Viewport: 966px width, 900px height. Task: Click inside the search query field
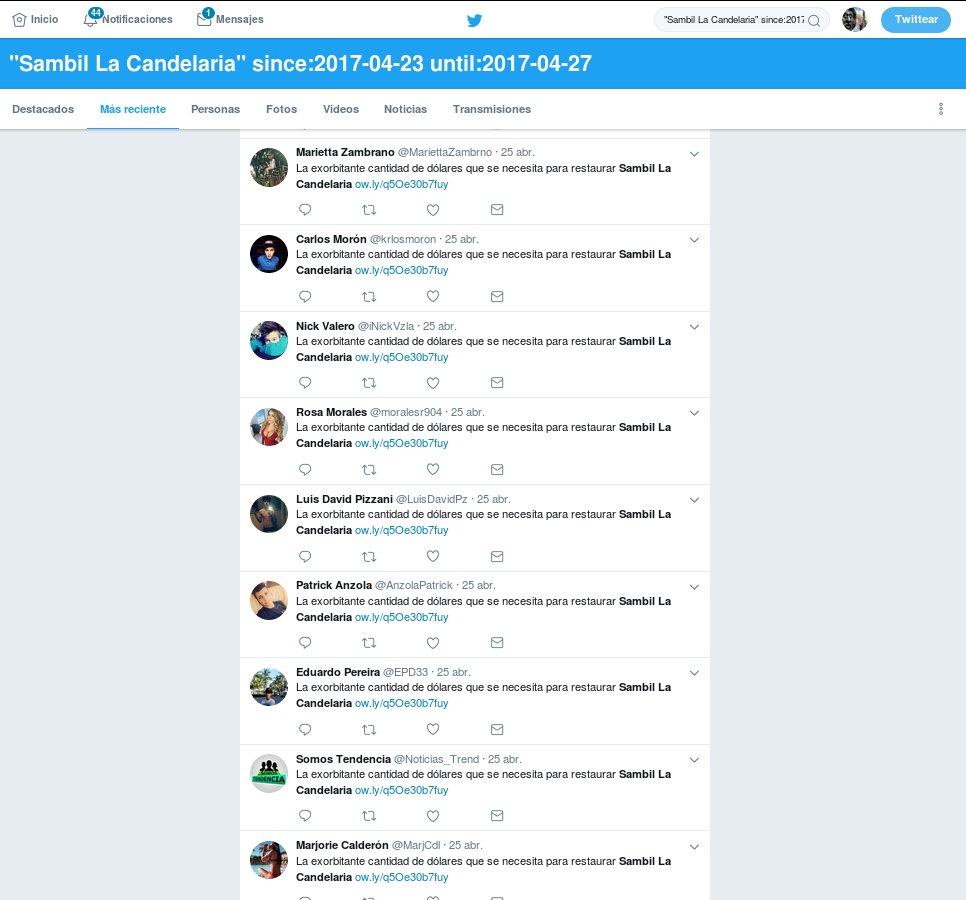tap(732, 20)
